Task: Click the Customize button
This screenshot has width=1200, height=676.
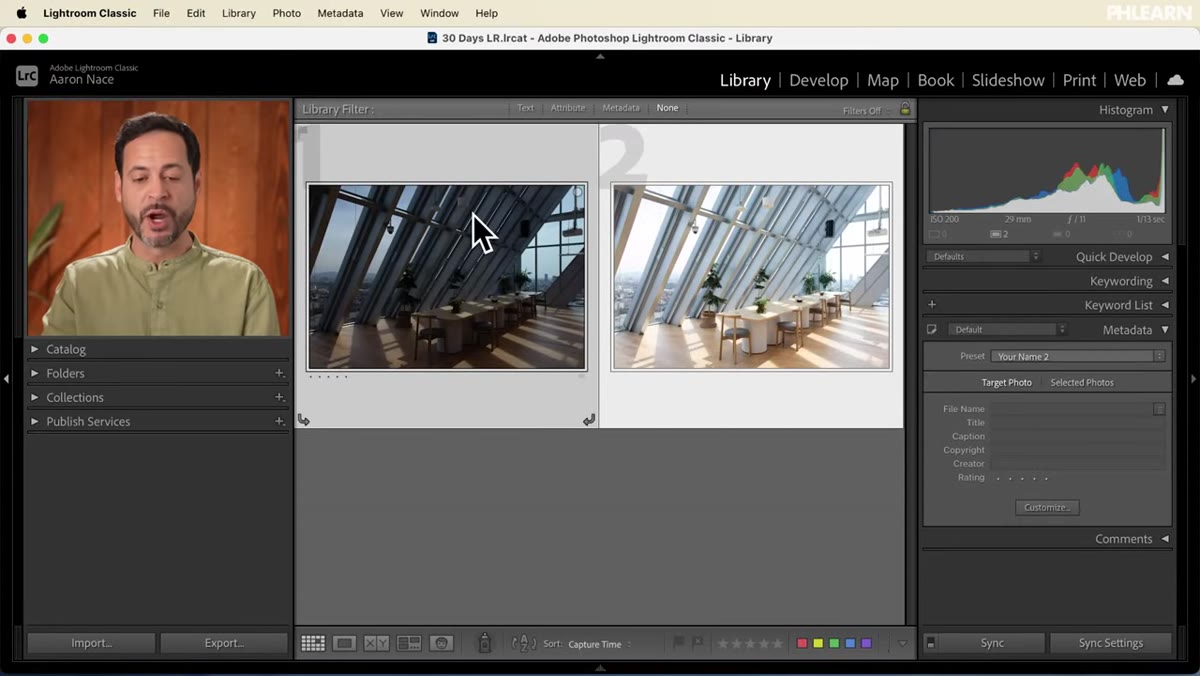Action: (1047, 507)
